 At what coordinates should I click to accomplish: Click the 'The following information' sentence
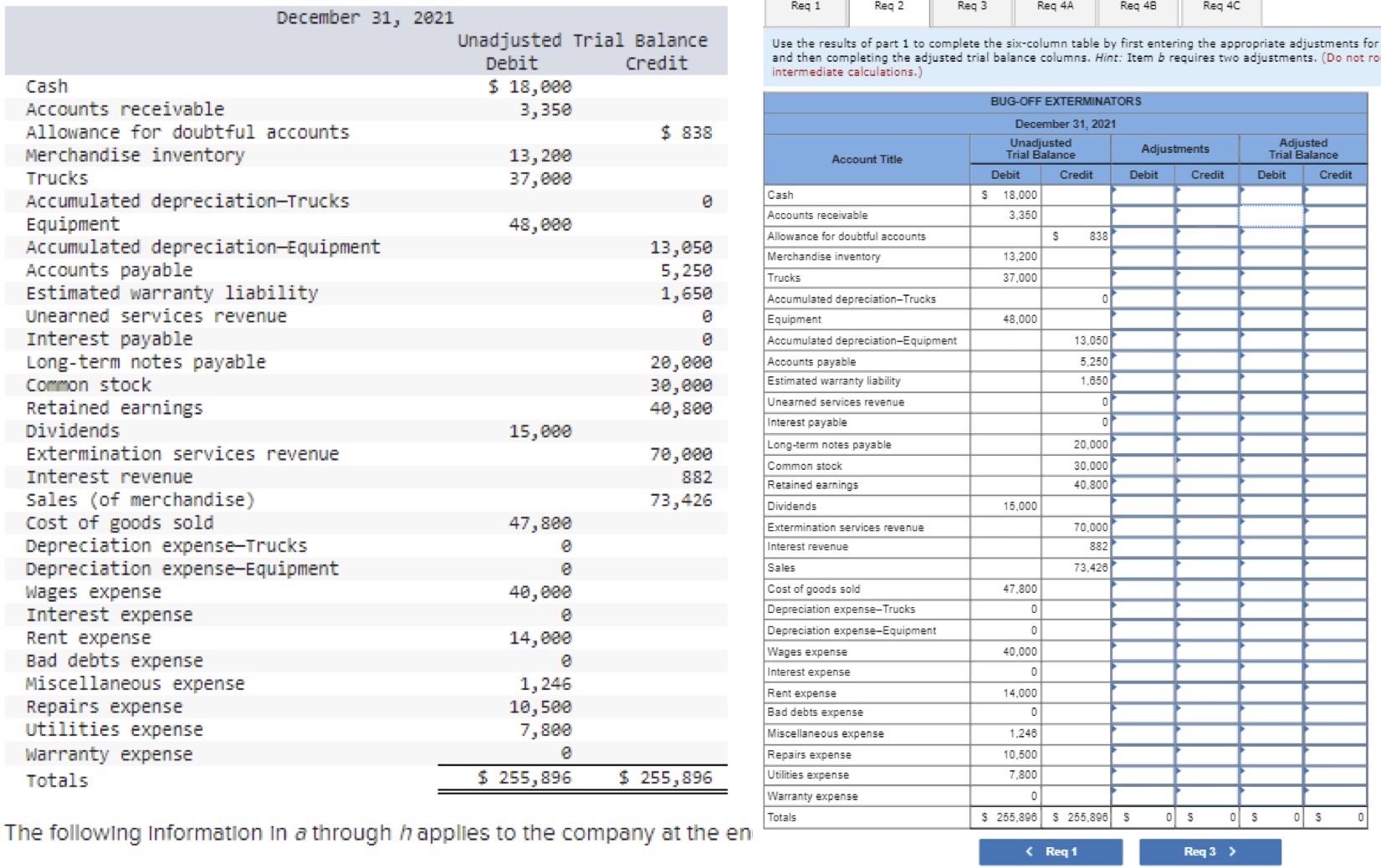[378, 833]
